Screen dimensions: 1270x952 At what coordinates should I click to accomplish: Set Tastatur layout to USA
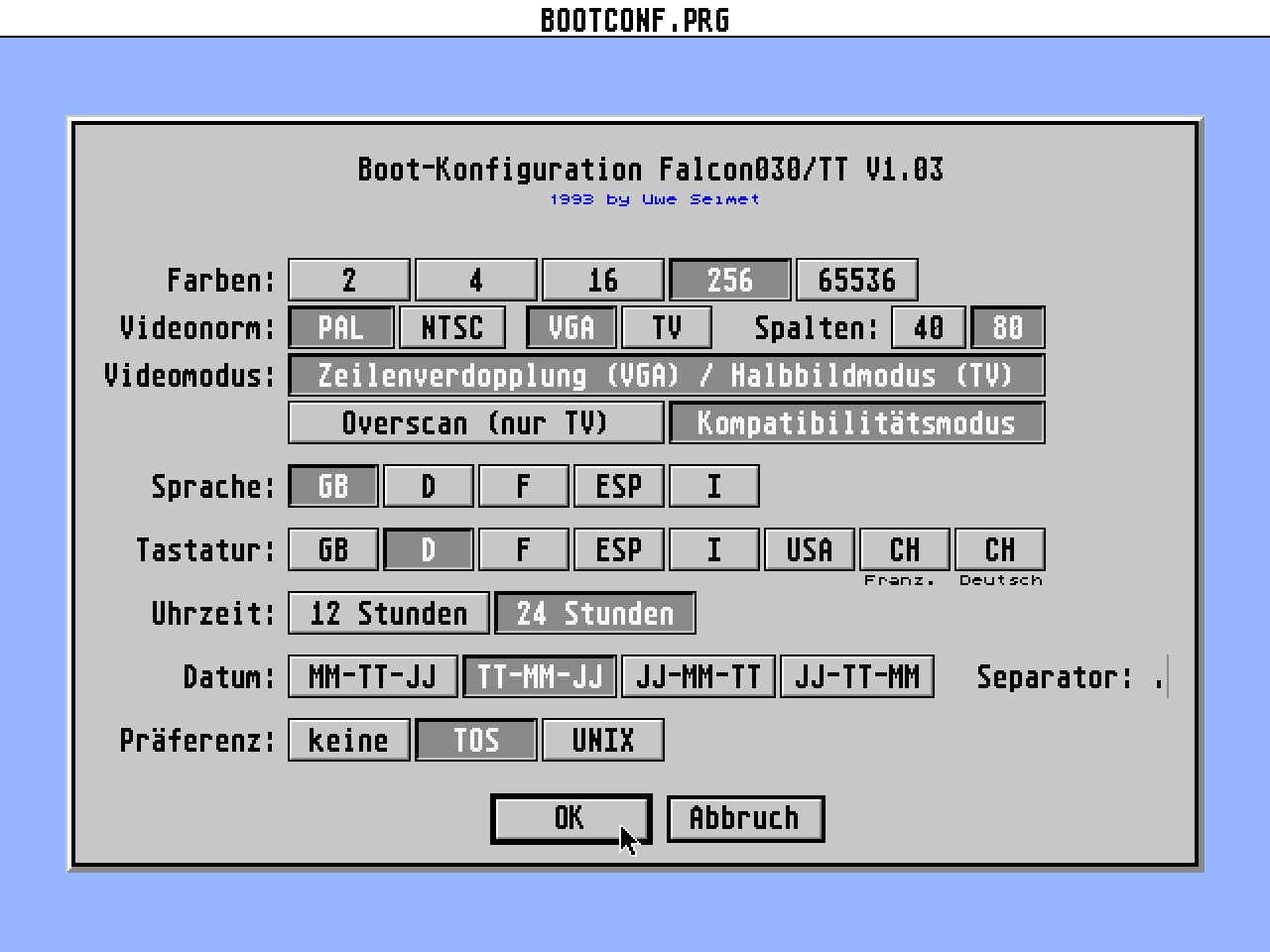[x=810, y=549]
